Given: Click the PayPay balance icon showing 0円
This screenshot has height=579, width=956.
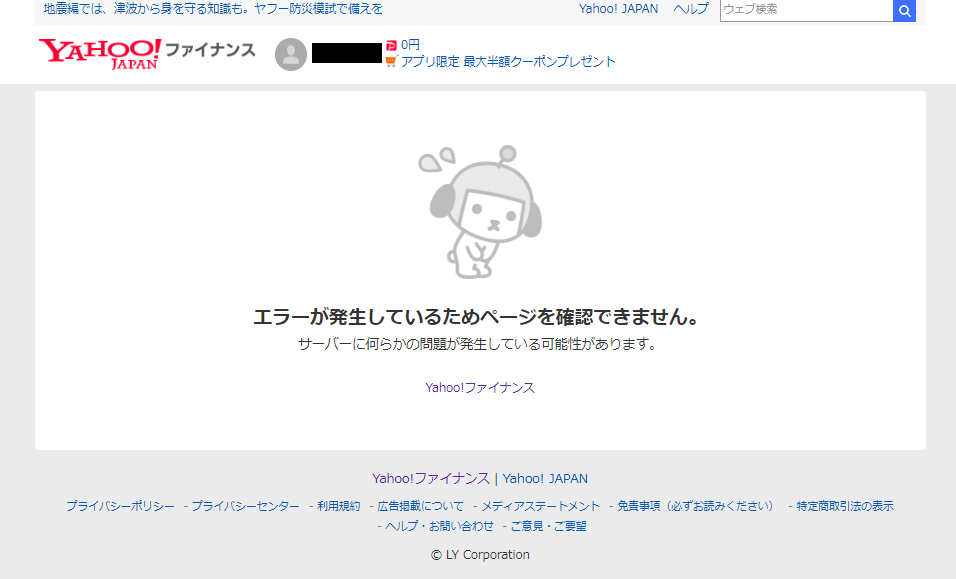Looking at the screenshot, I should pos(391,45).
